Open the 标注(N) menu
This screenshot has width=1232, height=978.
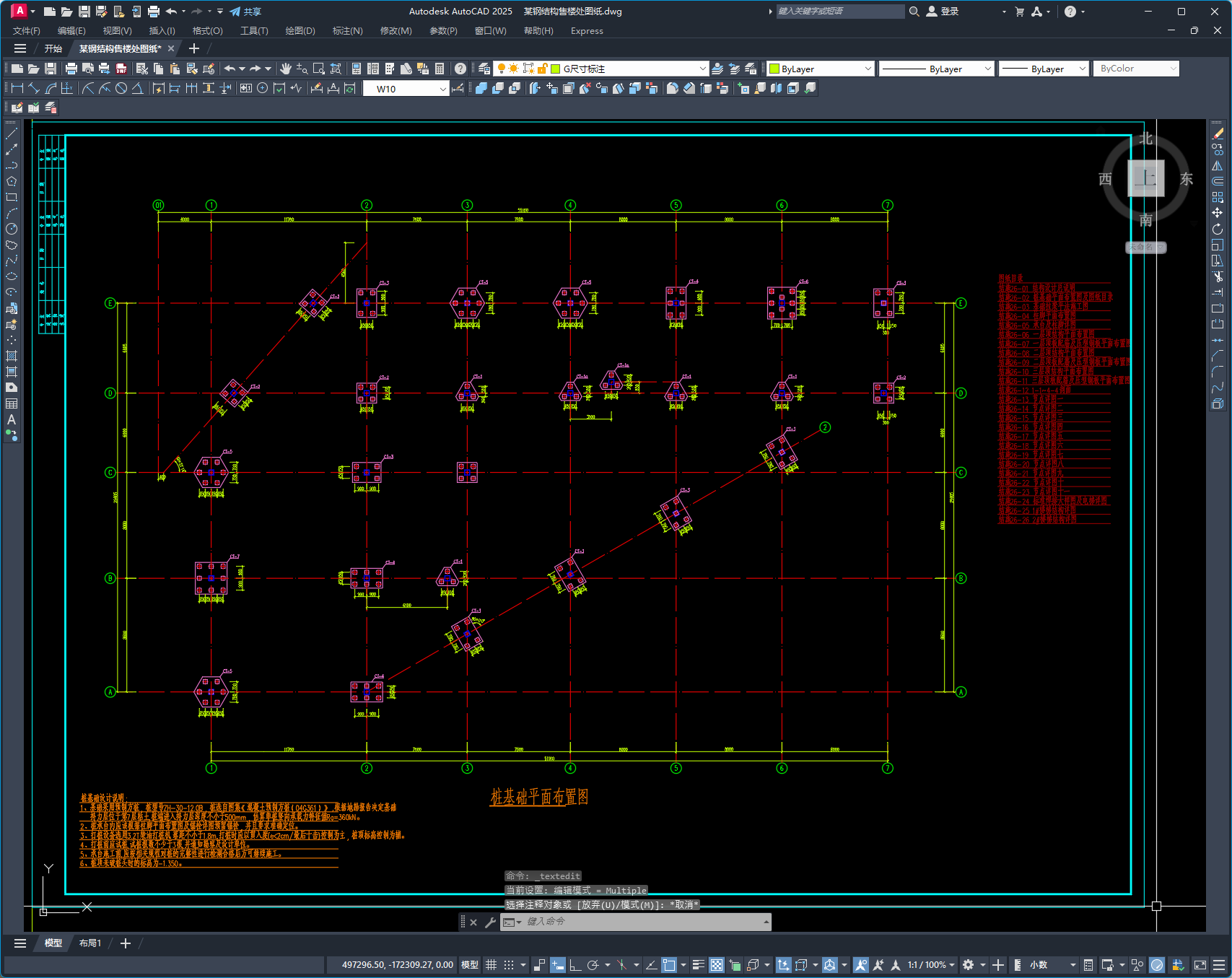(x=347, y=31)
